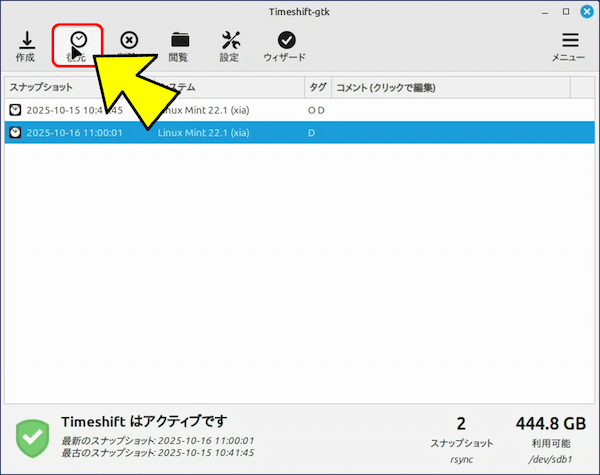600x475 pixels.
Task: Click the comment cell of the 2025-10-15 snapshot
Action: coord(450,110)
